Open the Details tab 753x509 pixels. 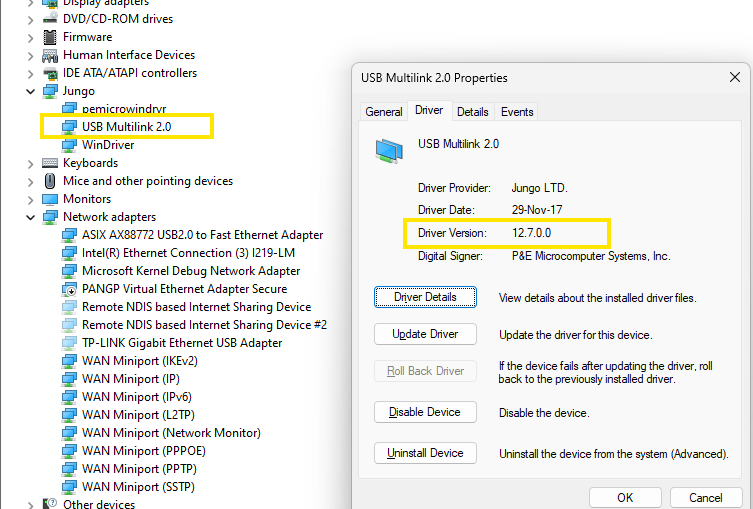tap(473, 112)
